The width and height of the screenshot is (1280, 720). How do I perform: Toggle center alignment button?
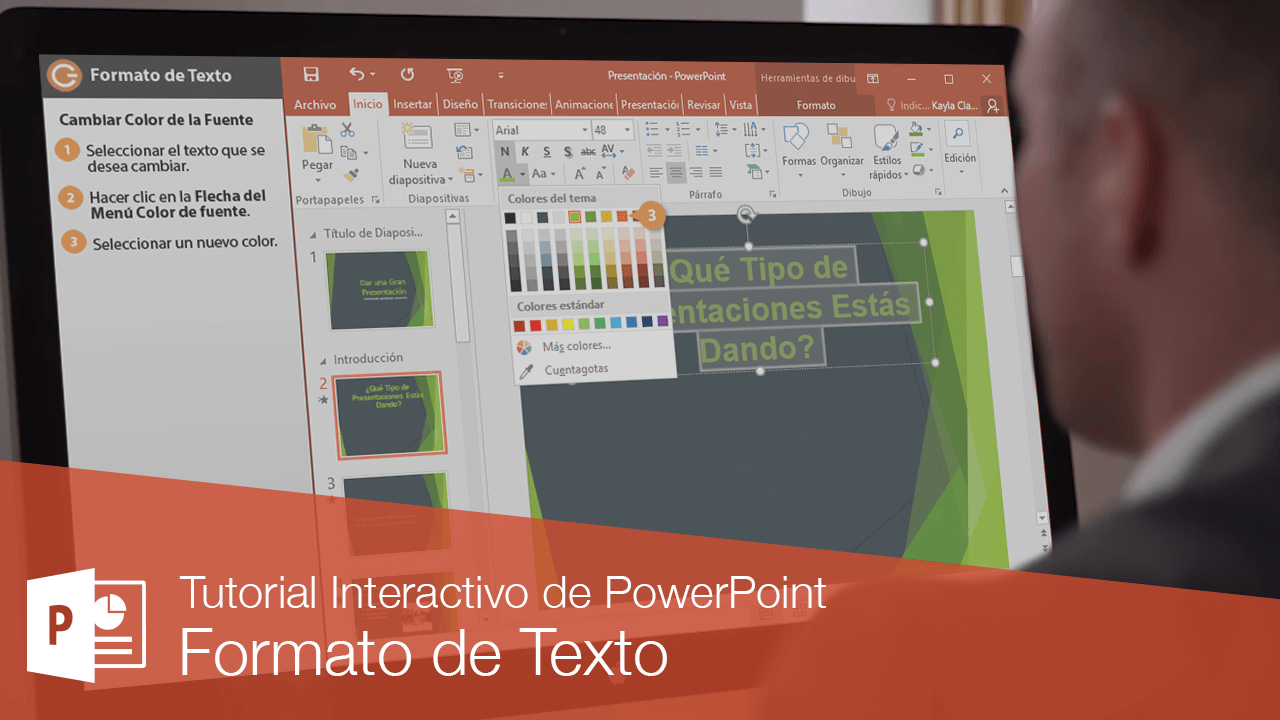click(676, 173)
